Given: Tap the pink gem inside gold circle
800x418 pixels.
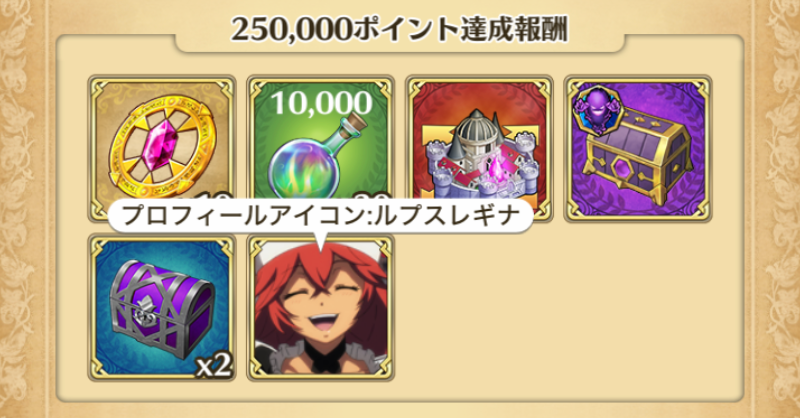Looking at the screenshot, I should tap(154, 146).
